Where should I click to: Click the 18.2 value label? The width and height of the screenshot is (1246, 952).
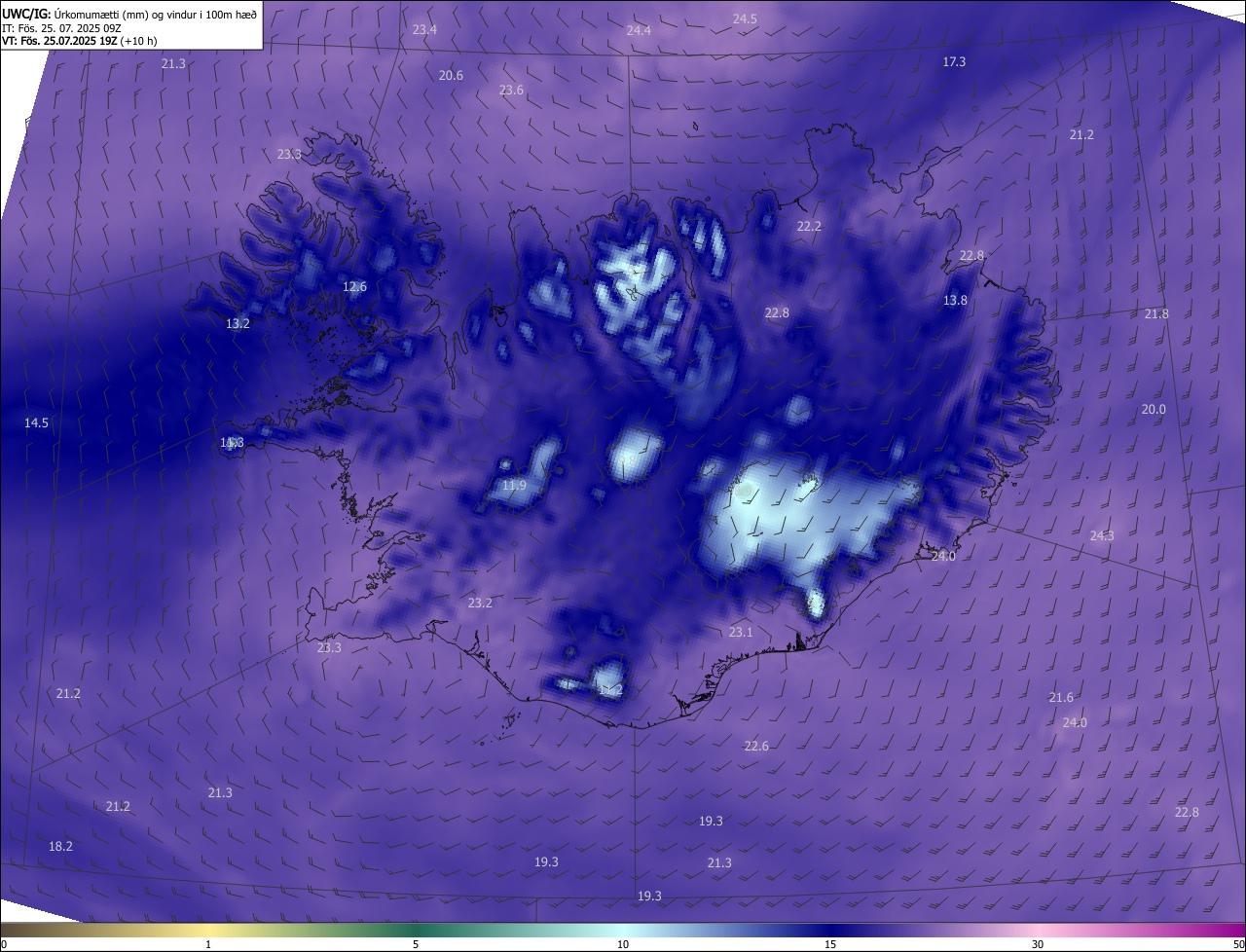coord(60,847)
